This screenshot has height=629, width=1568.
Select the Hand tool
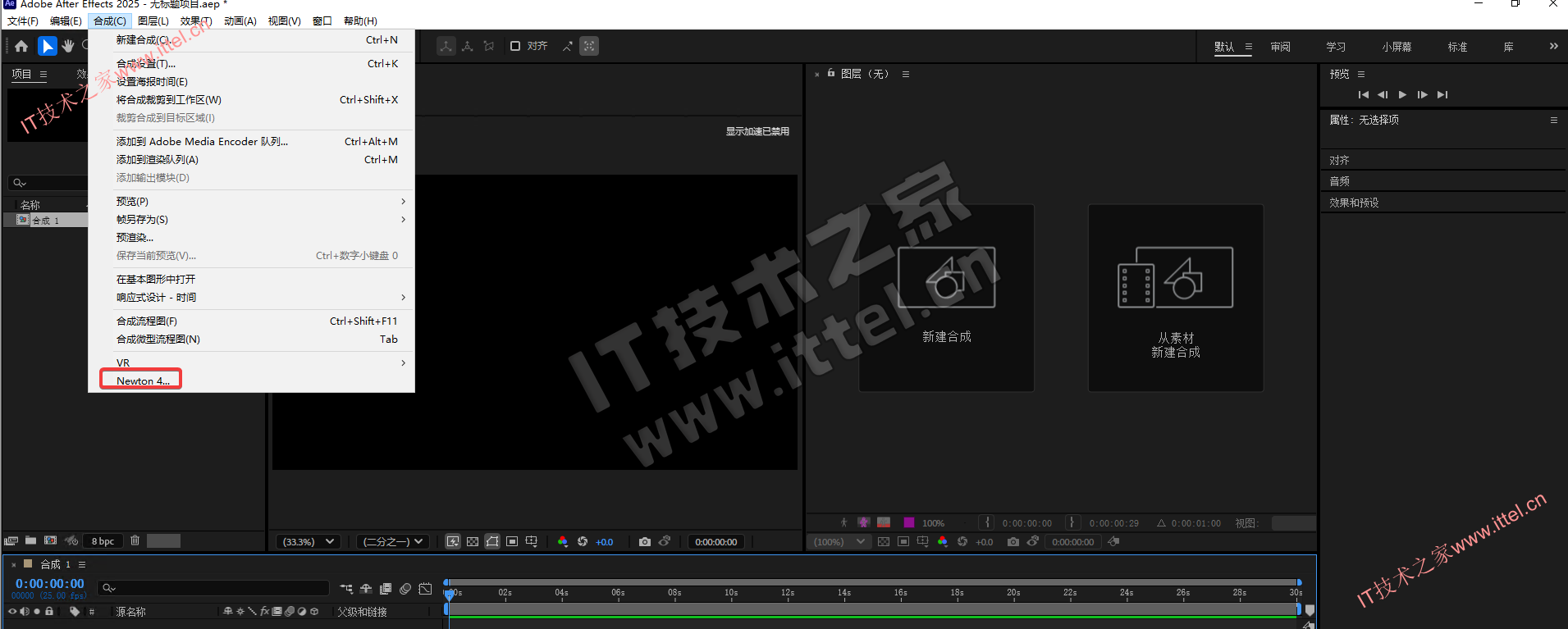click(x=68, y=47)
